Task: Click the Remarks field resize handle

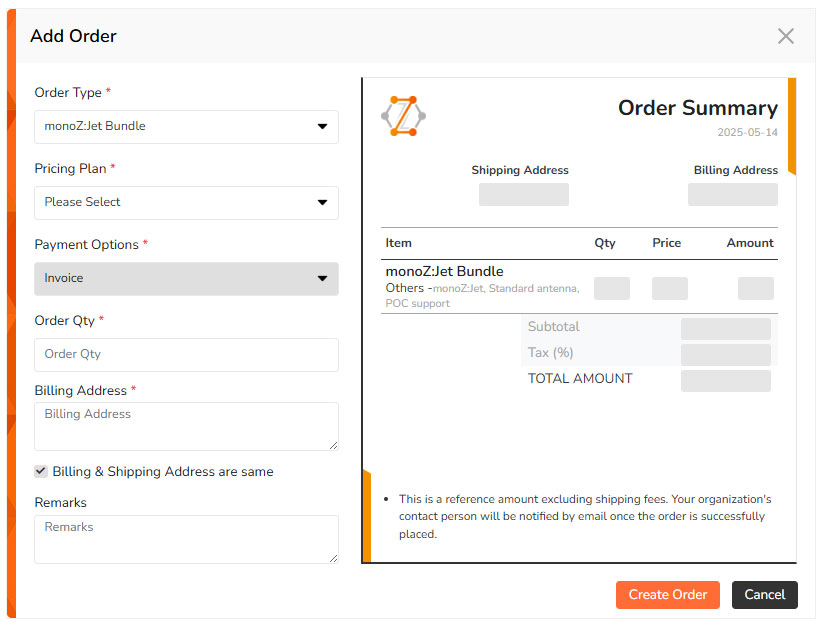Action: 333,557
